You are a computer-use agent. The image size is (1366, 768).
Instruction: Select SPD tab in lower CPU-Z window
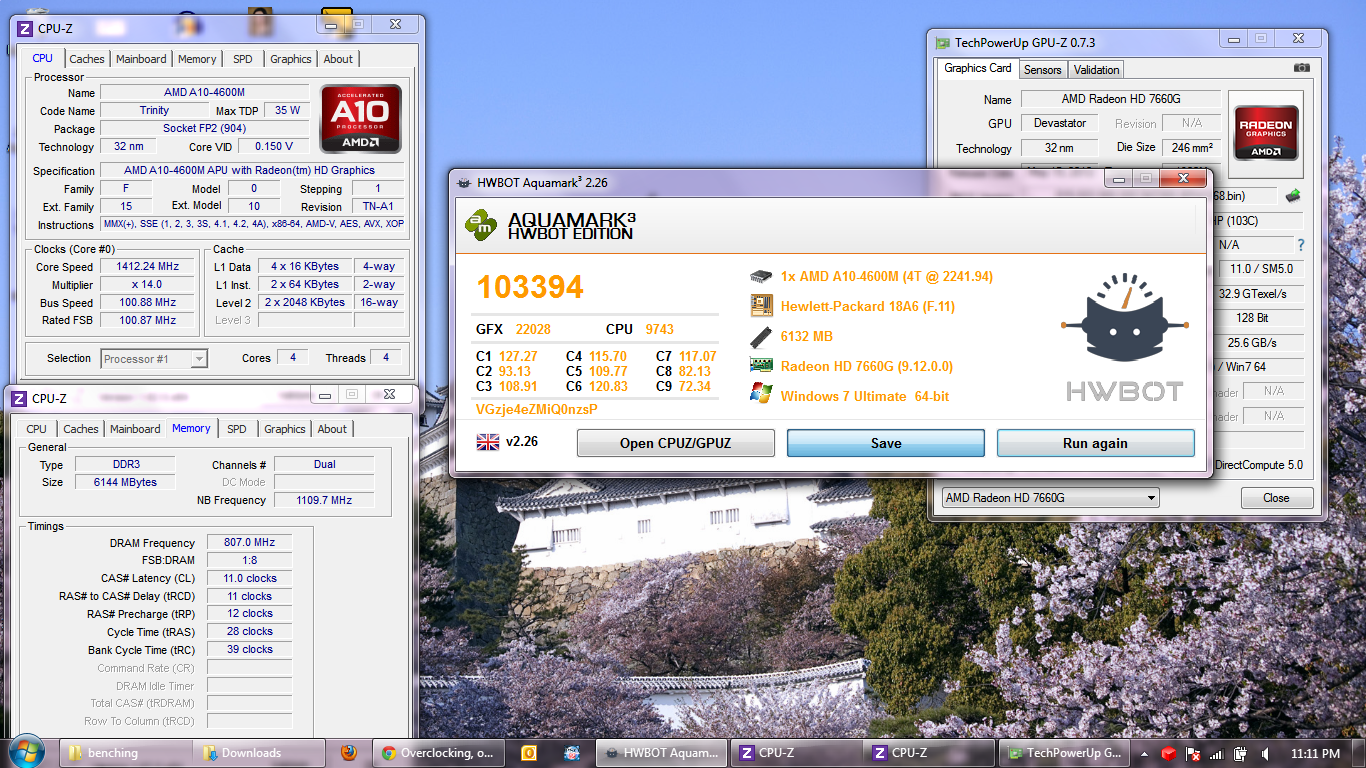click(236, 429)
